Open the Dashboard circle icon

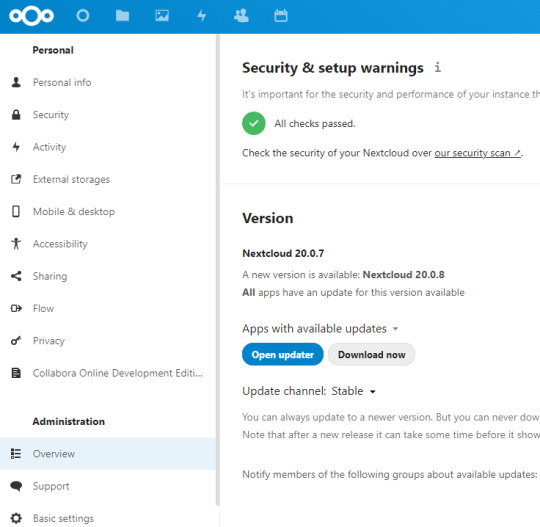[x=83, y=16]
